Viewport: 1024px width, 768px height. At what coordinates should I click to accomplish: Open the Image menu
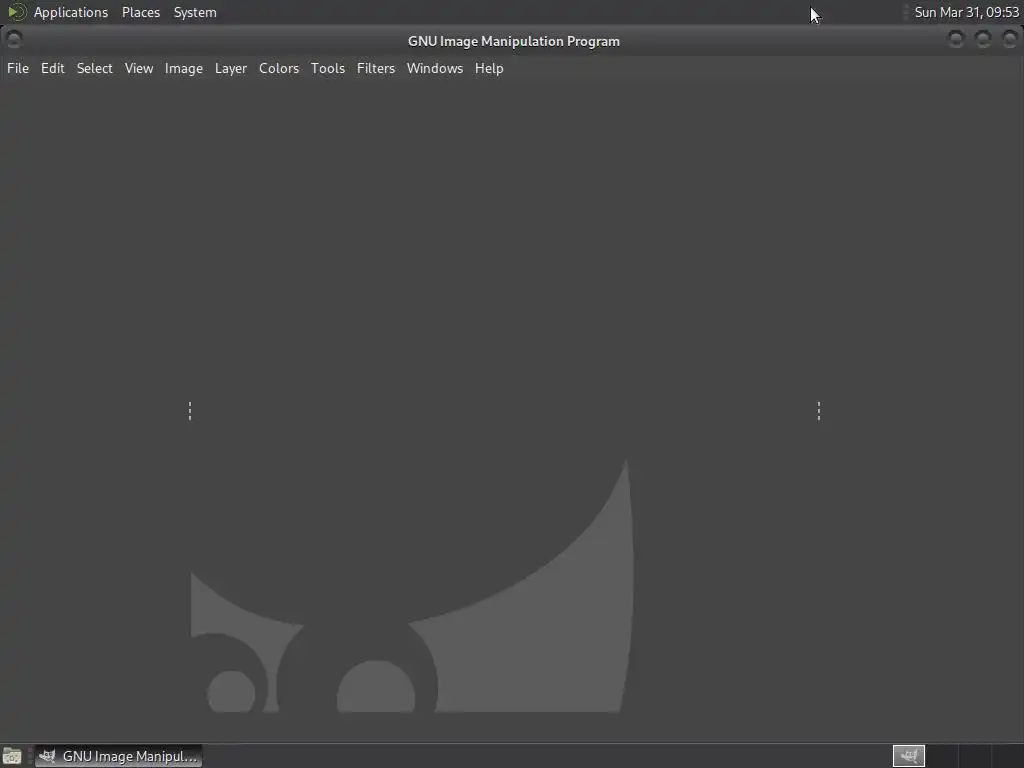184,69
